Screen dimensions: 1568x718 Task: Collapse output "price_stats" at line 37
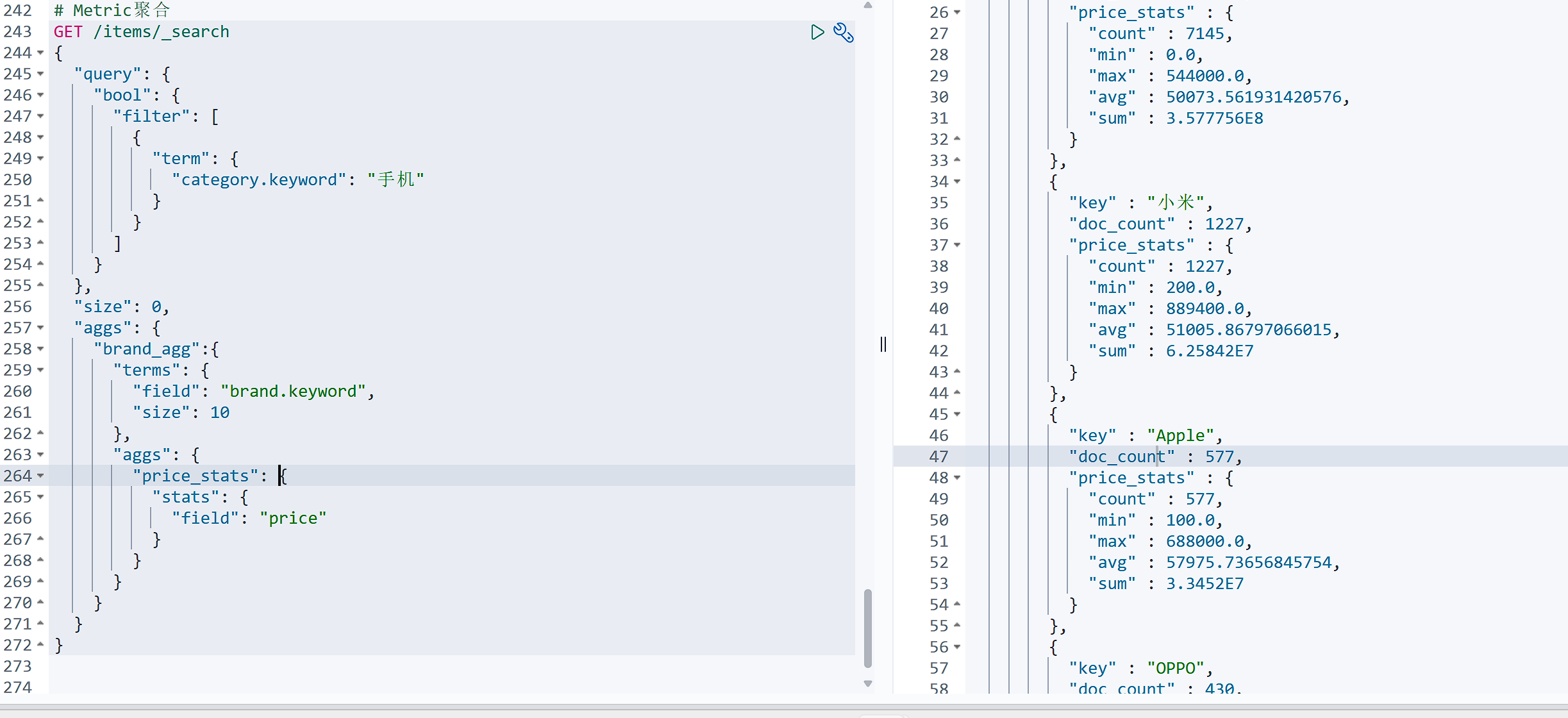[957, 246]
